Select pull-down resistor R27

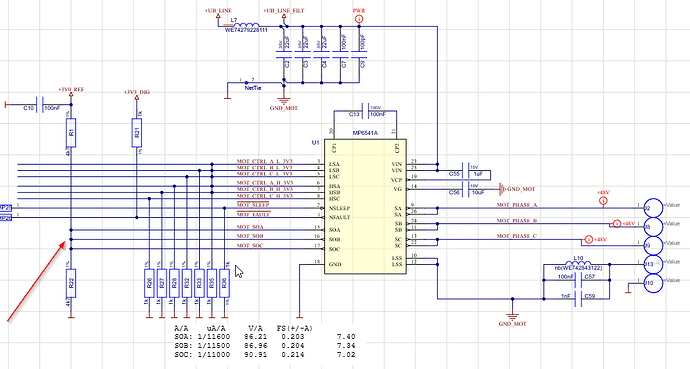[x=162, y=283]
